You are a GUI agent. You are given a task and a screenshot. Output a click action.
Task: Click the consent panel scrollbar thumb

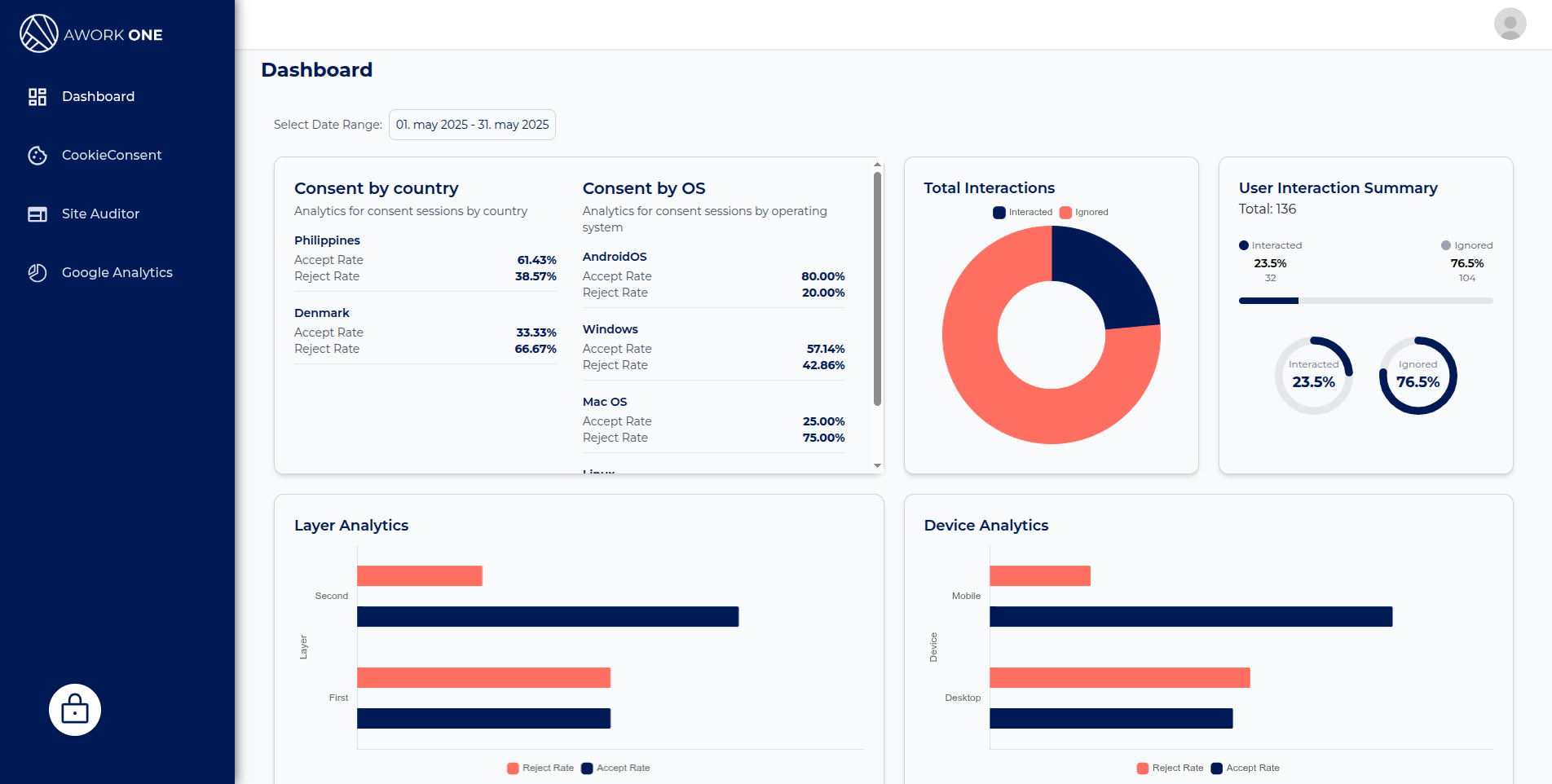tap(877, 288)
